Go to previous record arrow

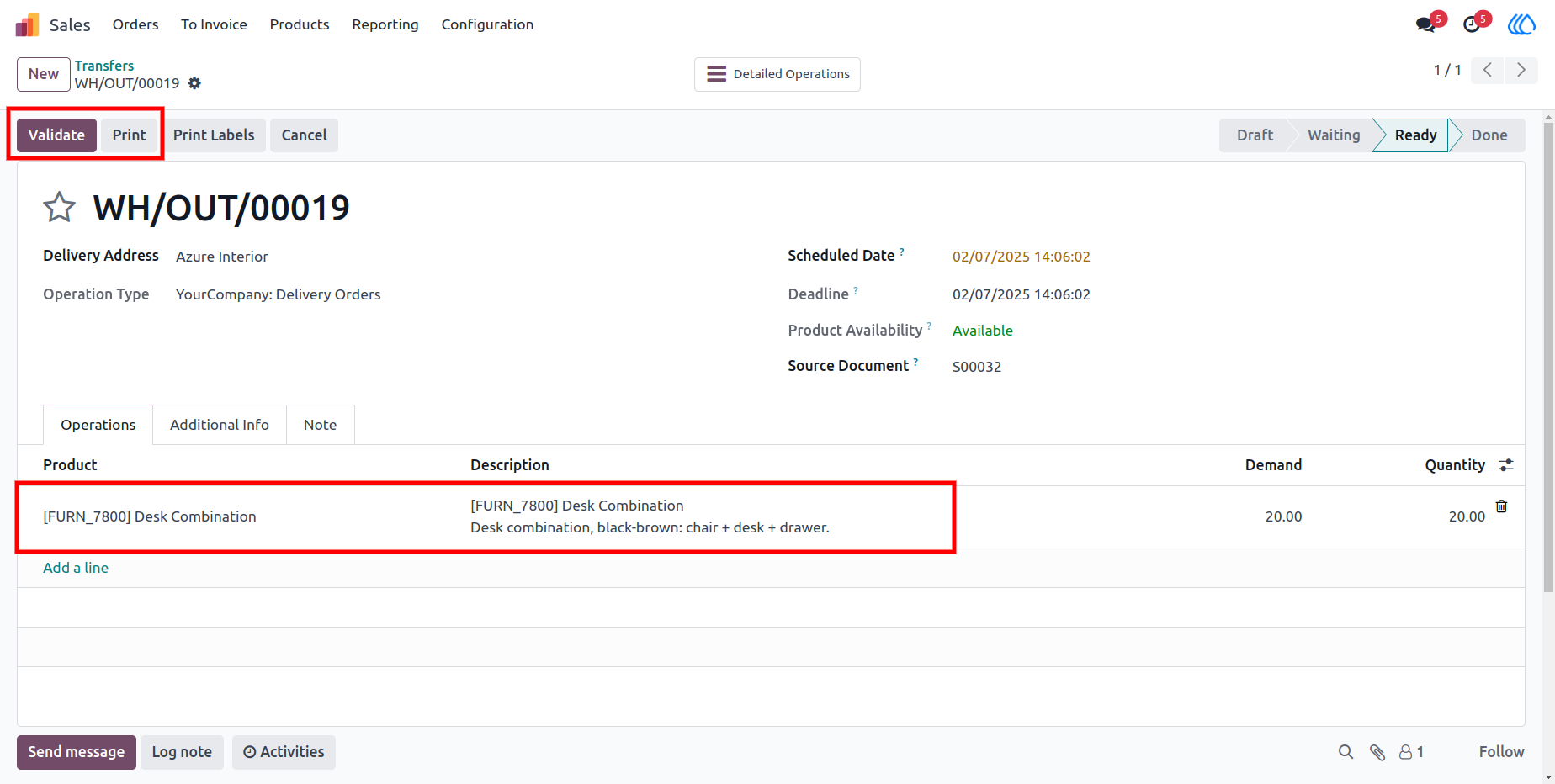pyautogui.click(x=1488, y=70)
